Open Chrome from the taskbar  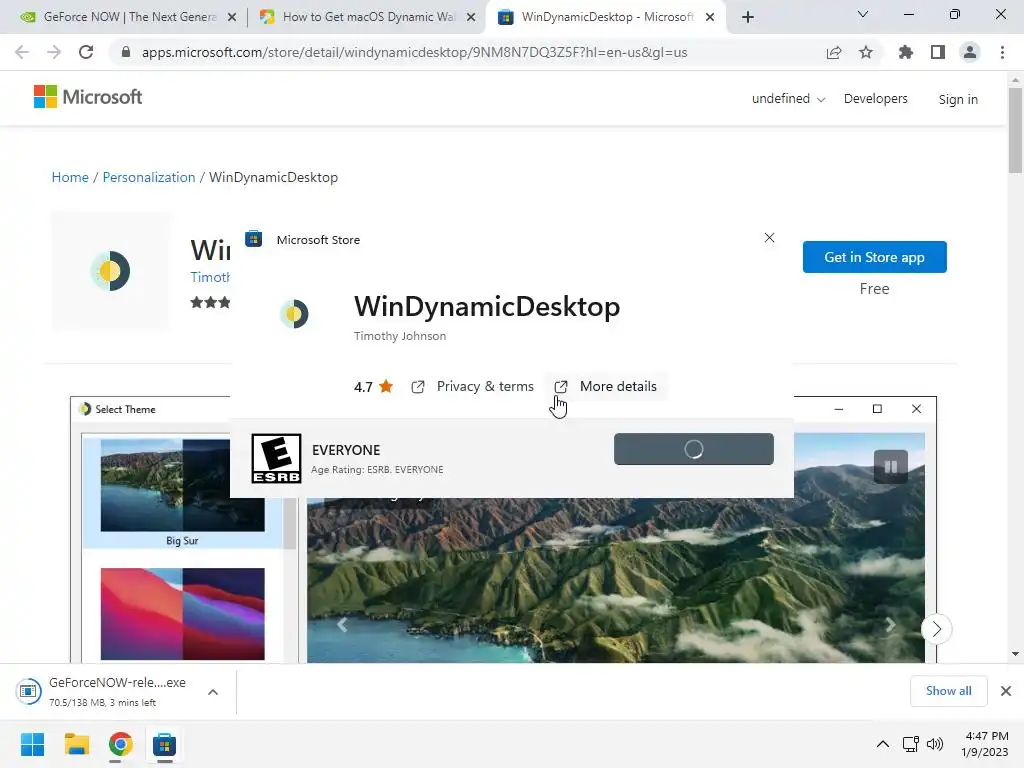click(x=120, y=744)
